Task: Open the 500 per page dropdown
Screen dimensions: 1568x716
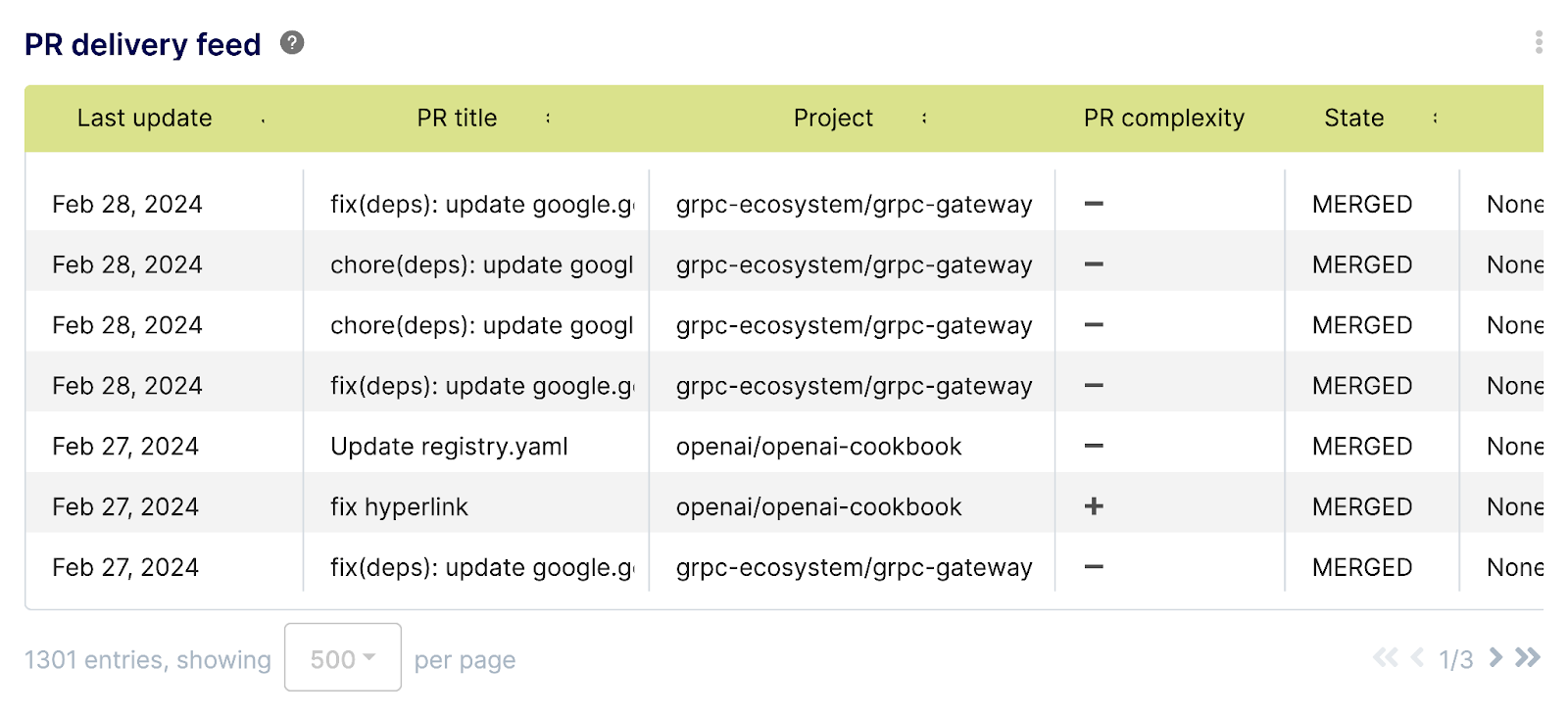Action: point(342,658)
